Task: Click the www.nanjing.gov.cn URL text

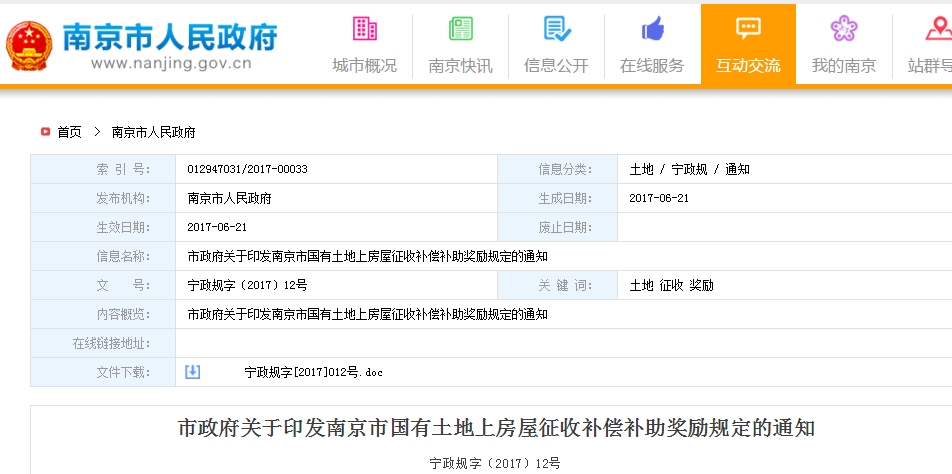Action: pos(170,63)
